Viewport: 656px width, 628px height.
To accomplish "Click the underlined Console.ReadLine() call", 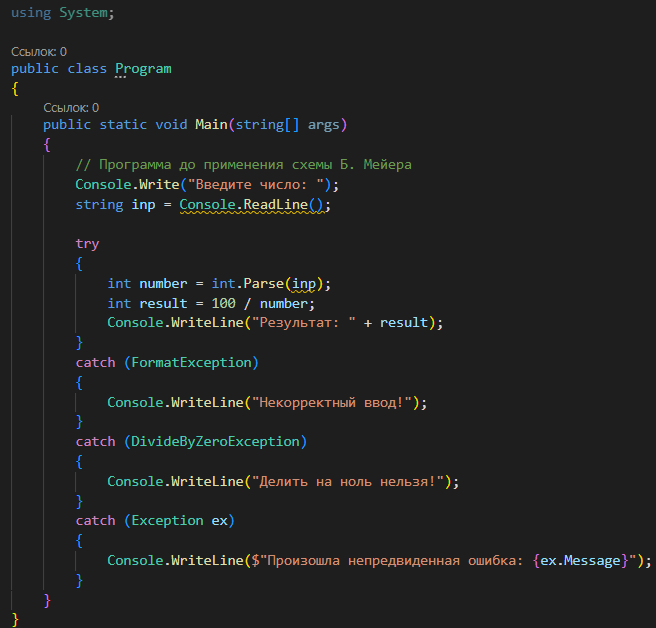I will pos(252,205).
